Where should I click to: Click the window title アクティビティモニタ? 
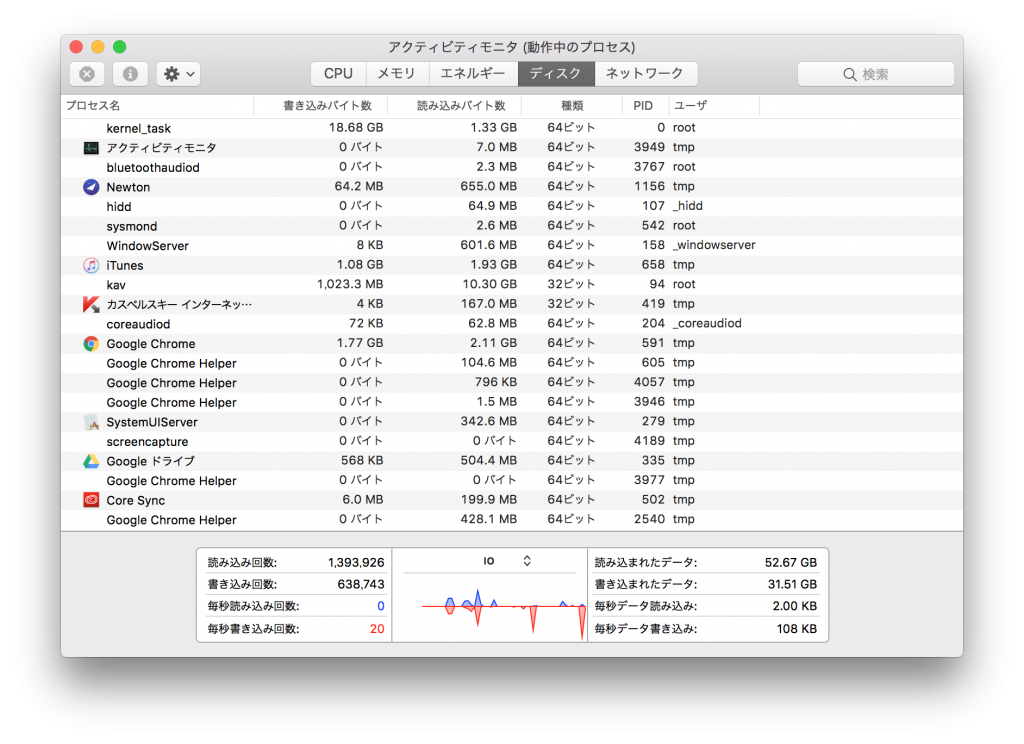512,47
